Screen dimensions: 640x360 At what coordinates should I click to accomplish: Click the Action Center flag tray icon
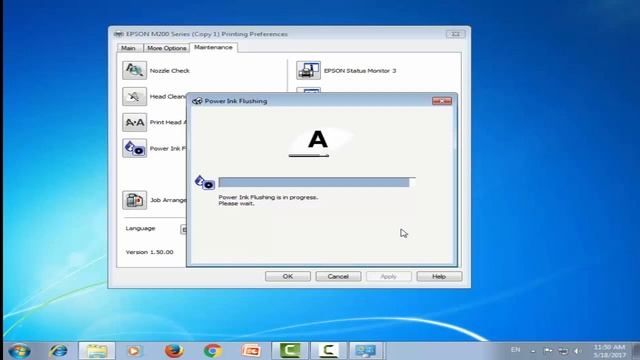[x=548, y=351]
